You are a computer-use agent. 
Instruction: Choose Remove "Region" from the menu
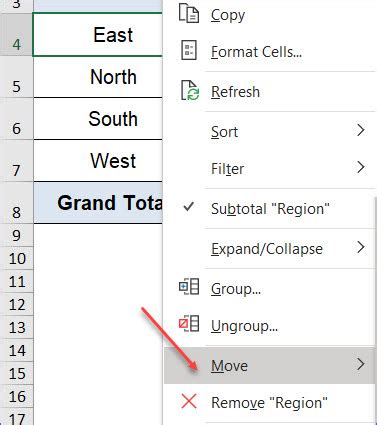click(x=269, y=403)
